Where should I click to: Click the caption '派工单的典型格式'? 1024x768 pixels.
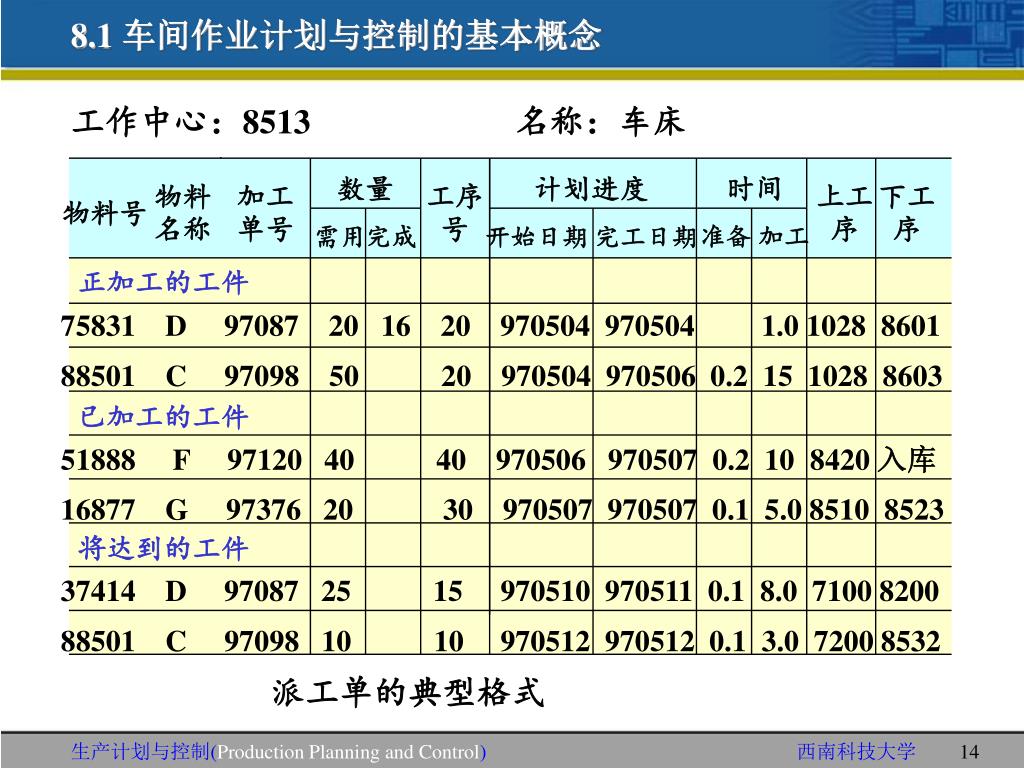tap(408, 692)
